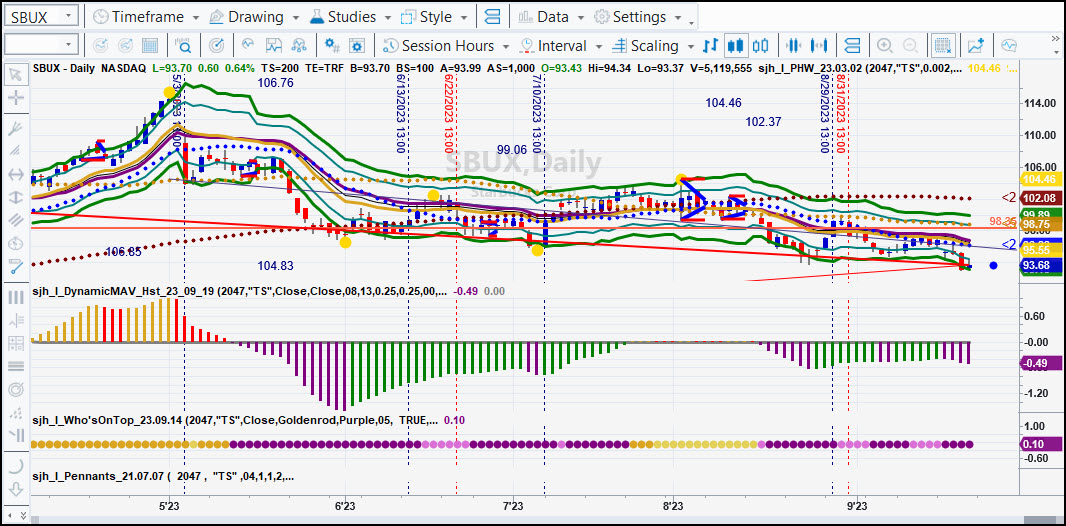Click the Interval button
The image size is (1066, 526).
[553, 46]
